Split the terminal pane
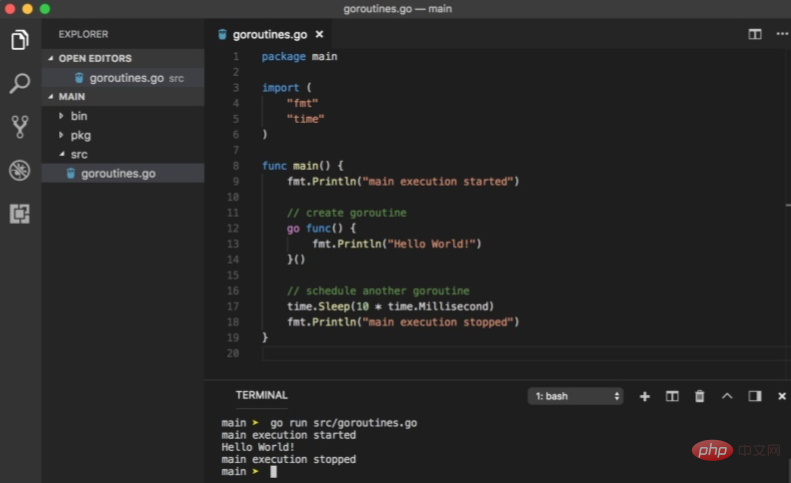This screenshot has width=791, height=483. (x=673, y=396)
